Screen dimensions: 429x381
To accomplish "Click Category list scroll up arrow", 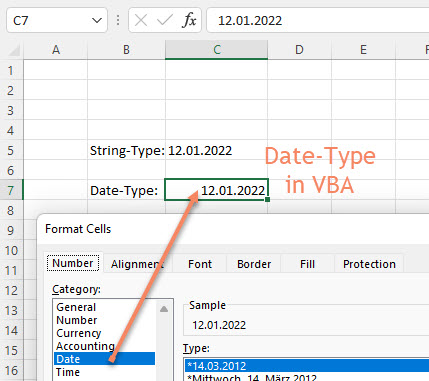I will click(164, 309).
